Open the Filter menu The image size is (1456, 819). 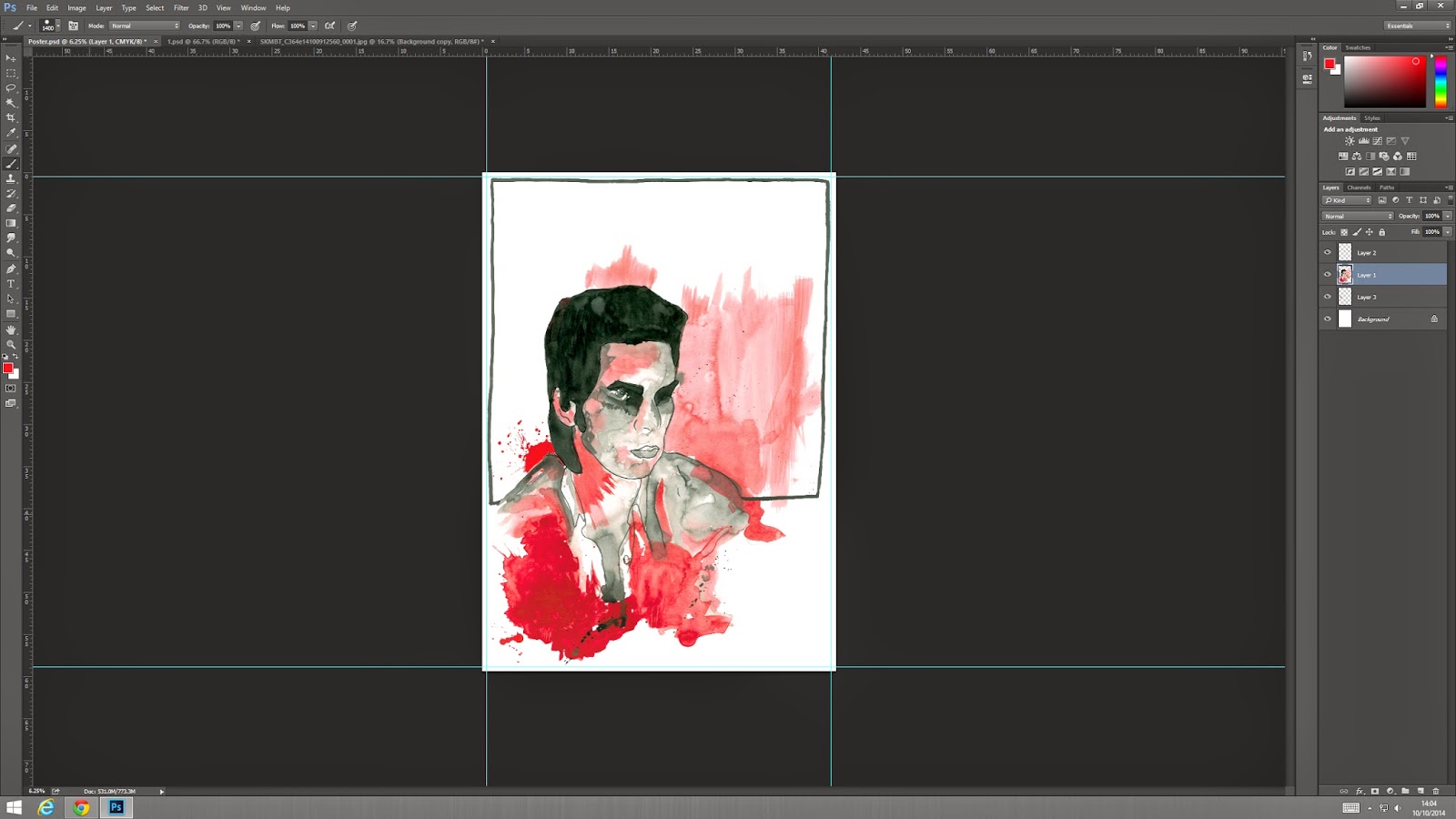click(x=181, y=7)
